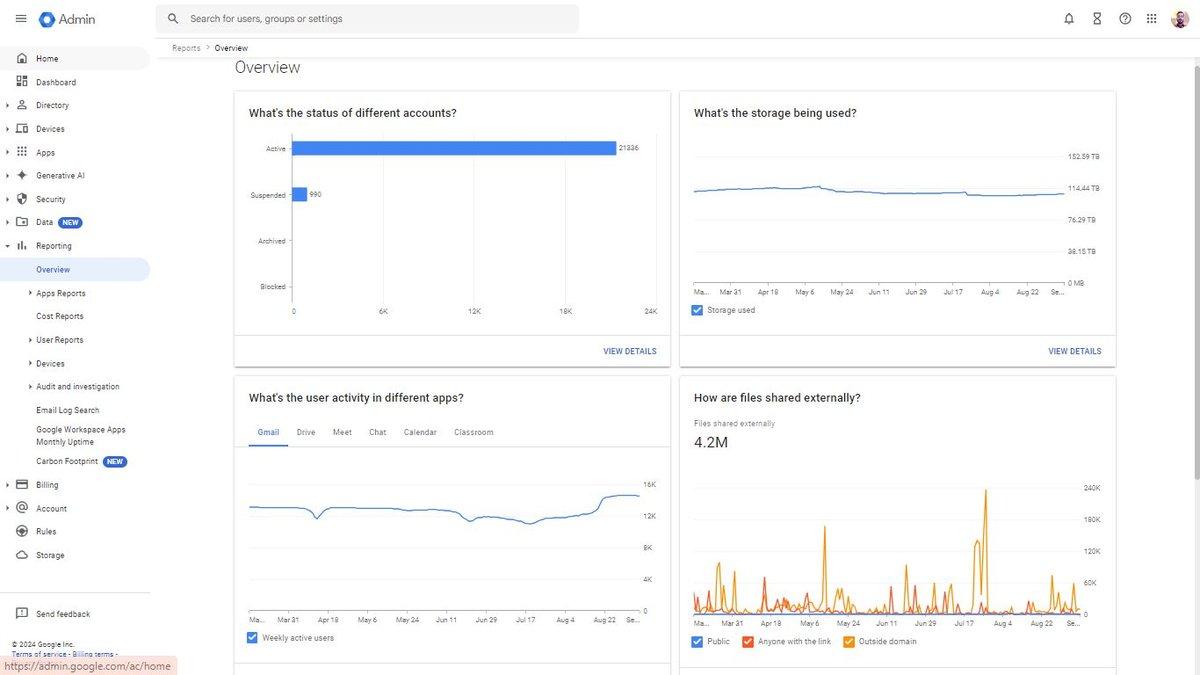Screen dimensions: 1200x675
Task: Switch to the Meet tab
Action: click(342, 432)
